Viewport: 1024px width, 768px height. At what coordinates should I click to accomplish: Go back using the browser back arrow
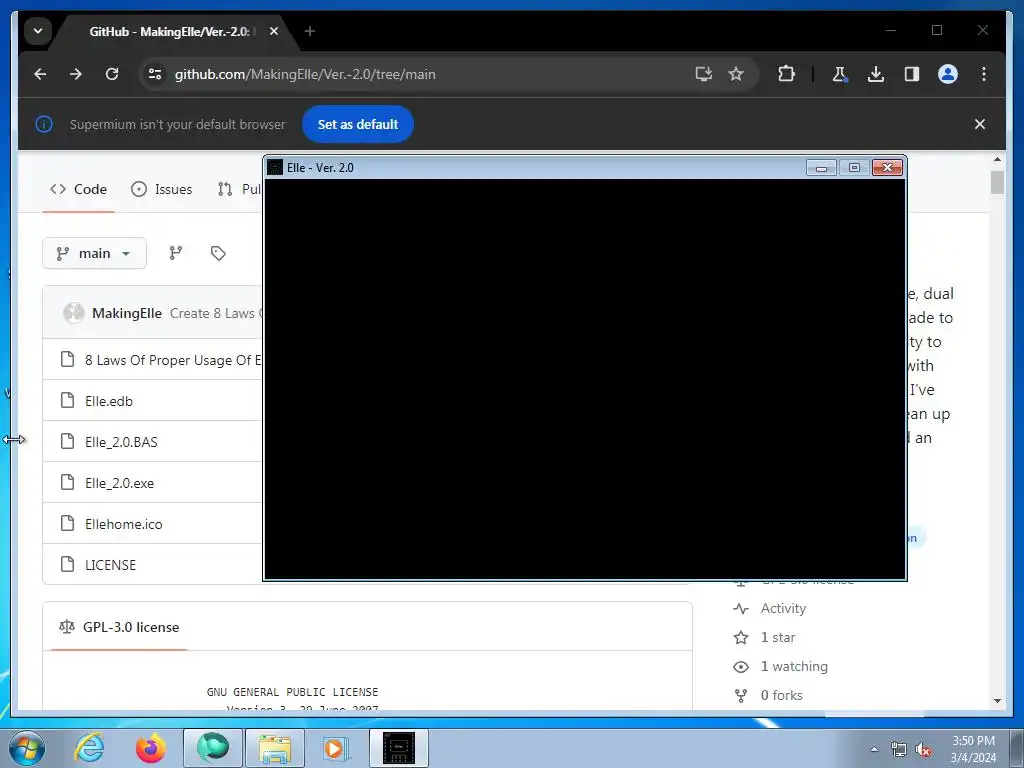40,74
